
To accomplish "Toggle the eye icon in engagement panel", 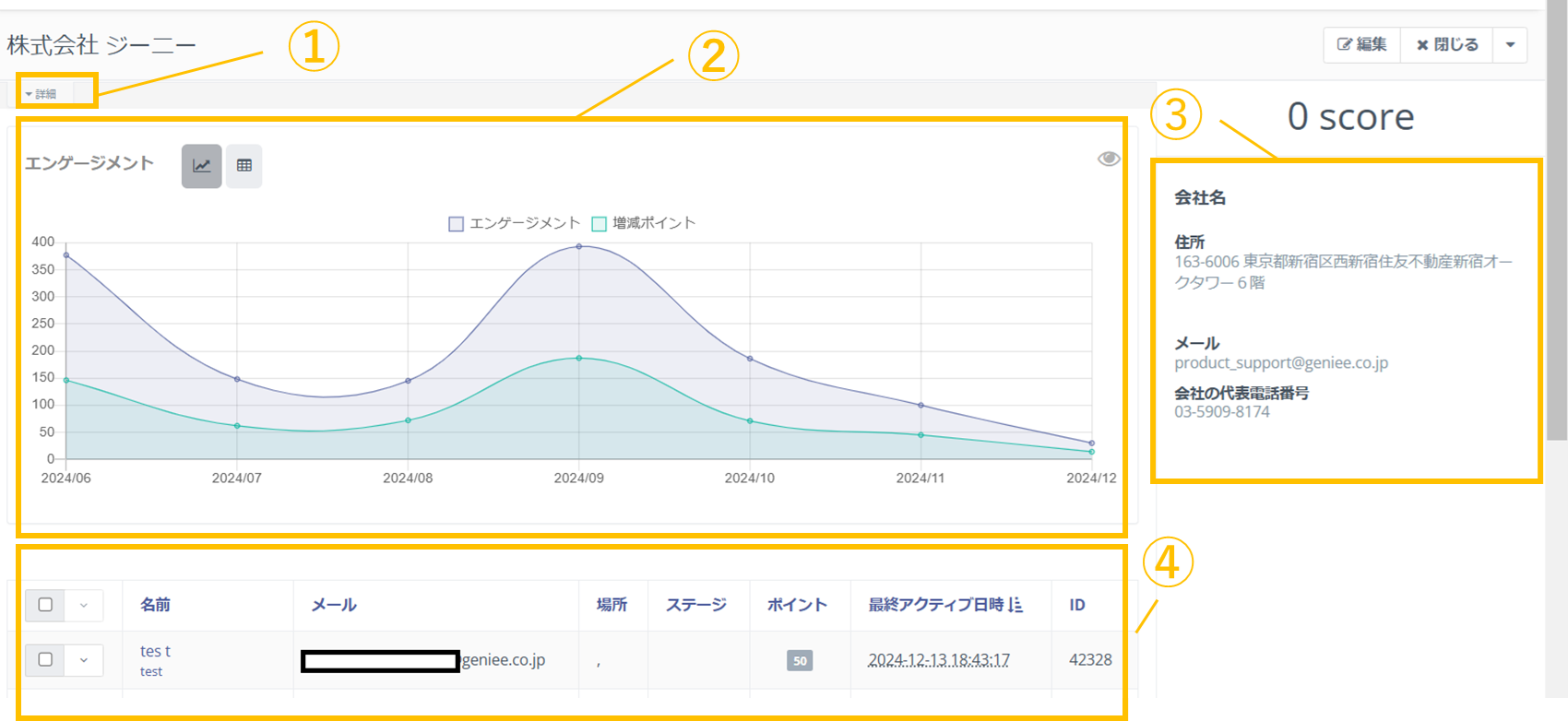I will [1109, 159].
